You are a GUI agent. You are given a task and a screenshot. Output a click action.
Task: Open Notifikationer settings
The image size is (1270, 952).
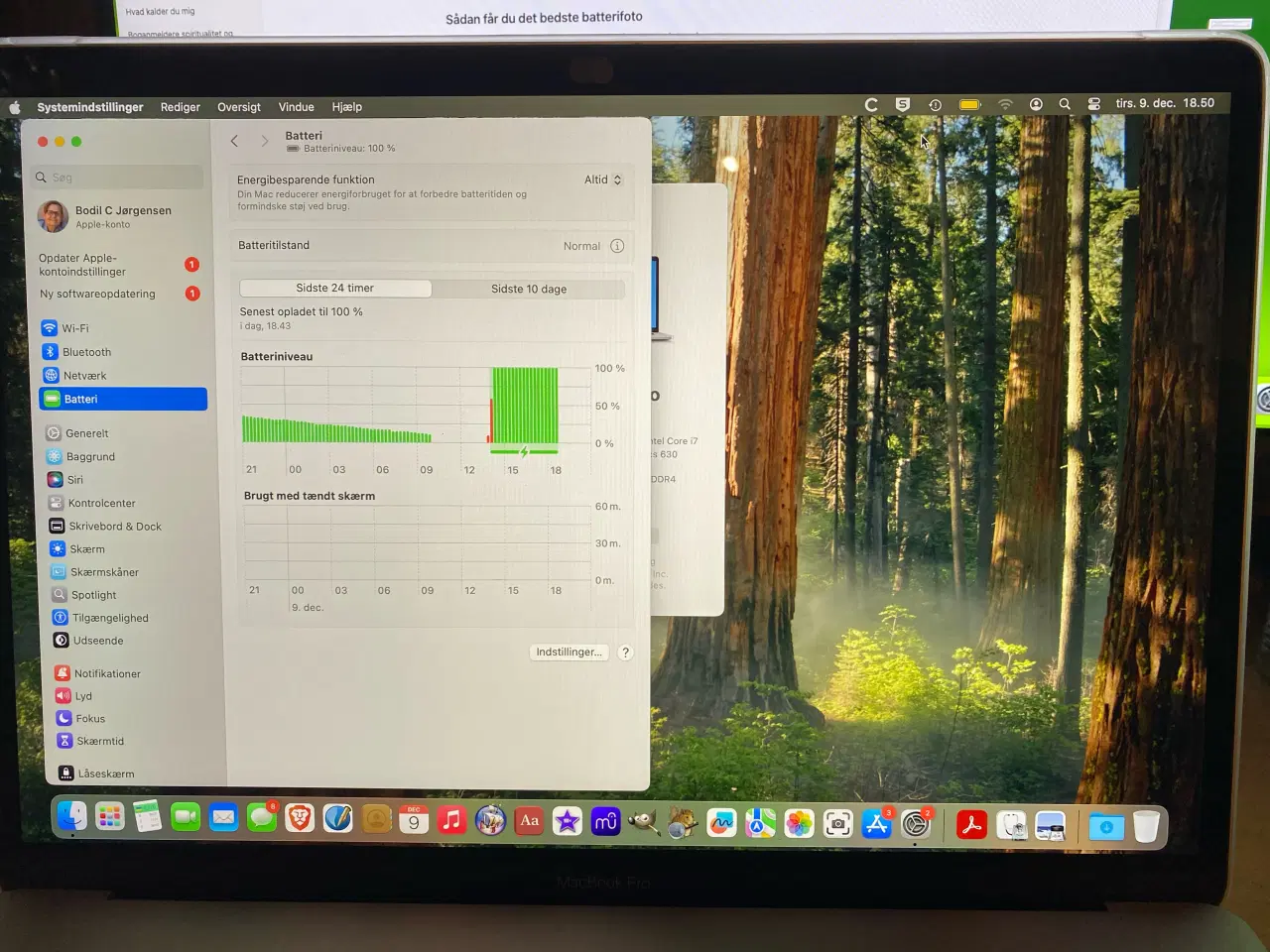coord(108,672)
